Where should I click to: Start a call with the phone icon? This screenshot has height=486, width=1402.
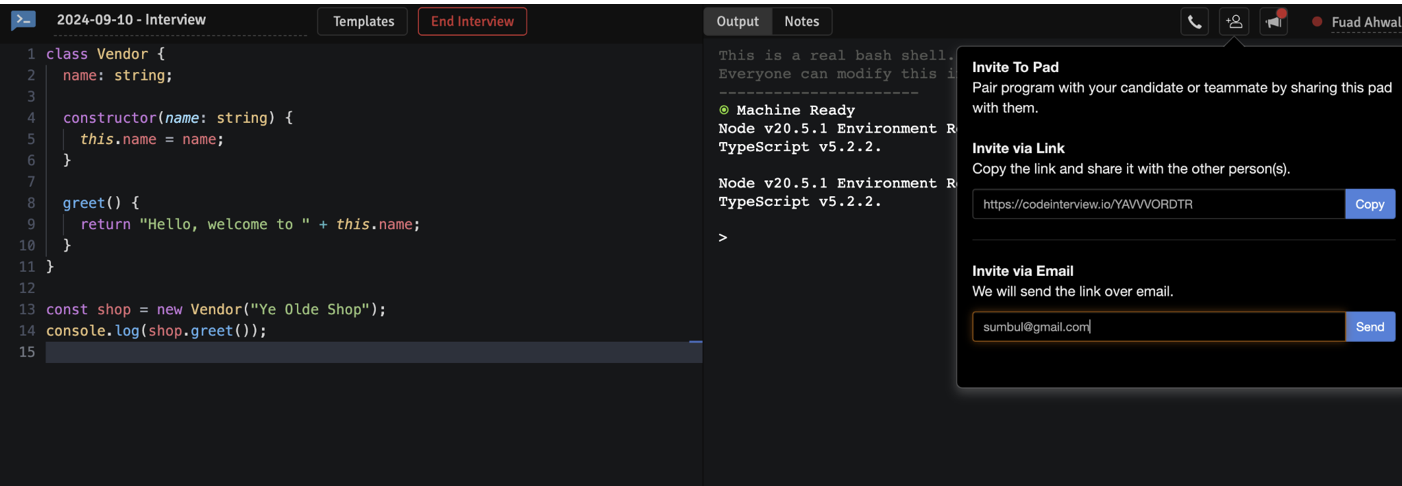coord(1194,21)
